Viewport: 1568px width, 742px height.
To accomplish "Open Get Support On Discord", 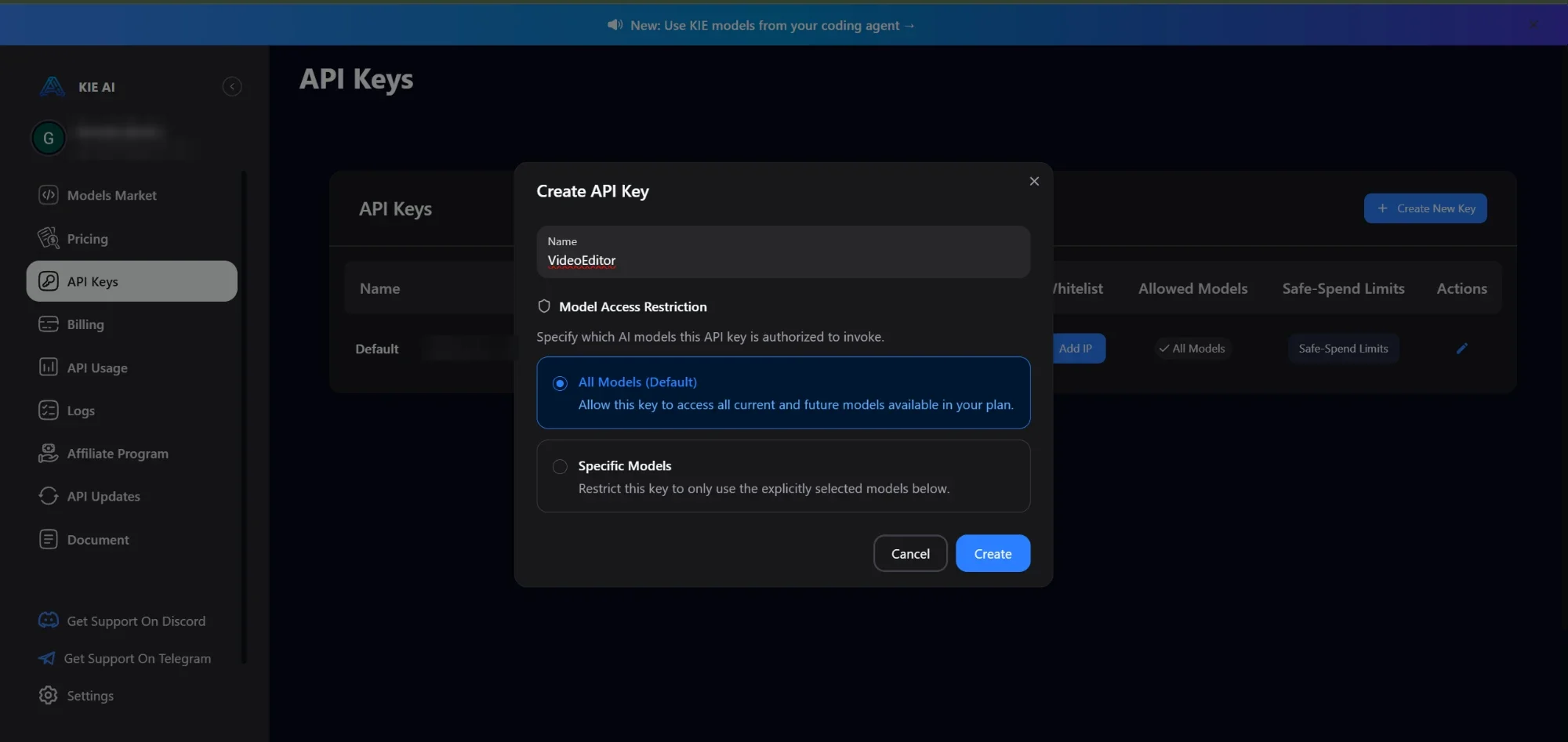I will pyautogui.click(x=136, y=621).
